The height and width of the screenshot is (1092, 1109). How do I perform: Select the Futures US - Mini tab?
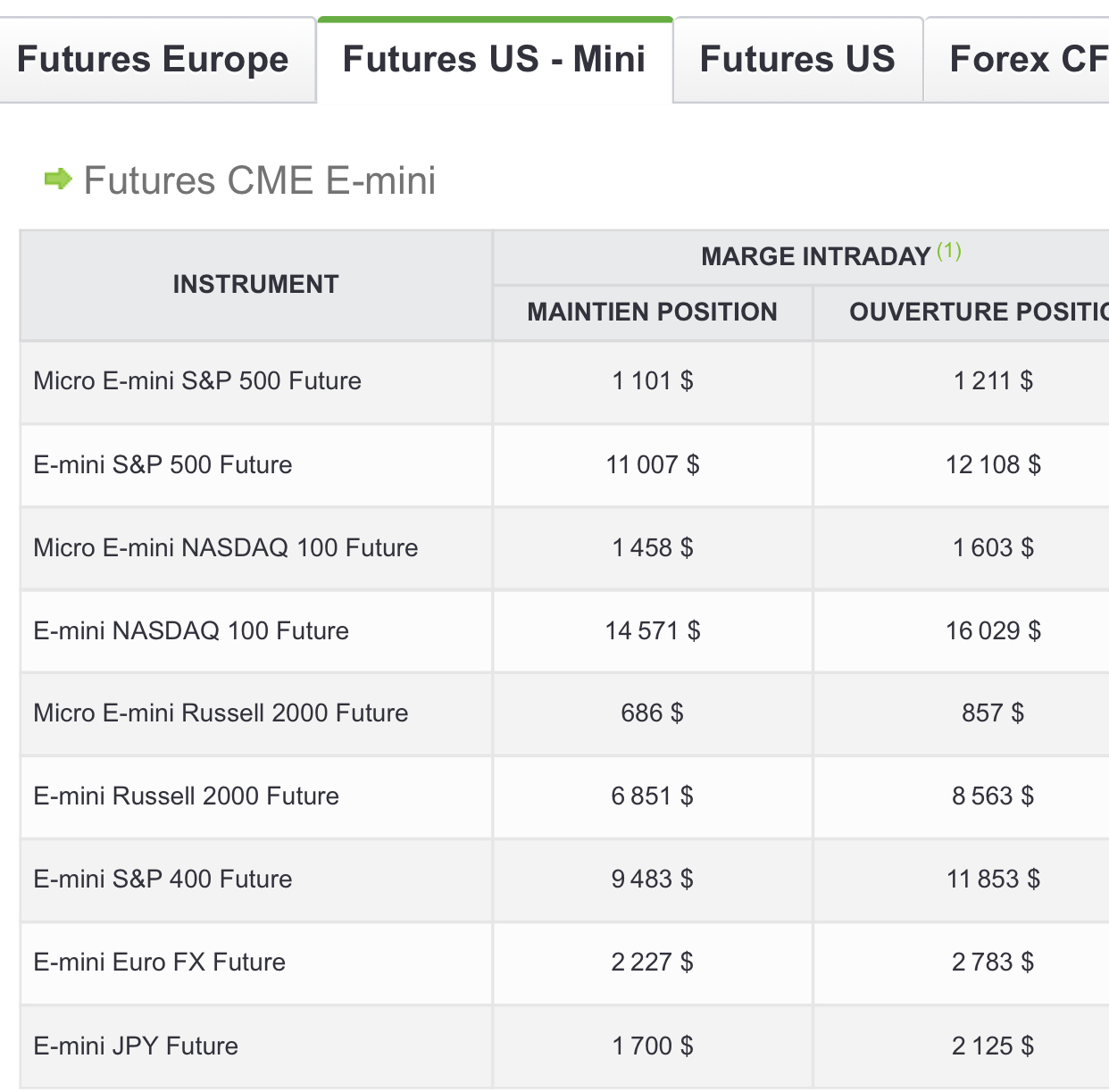click(494, 60)
